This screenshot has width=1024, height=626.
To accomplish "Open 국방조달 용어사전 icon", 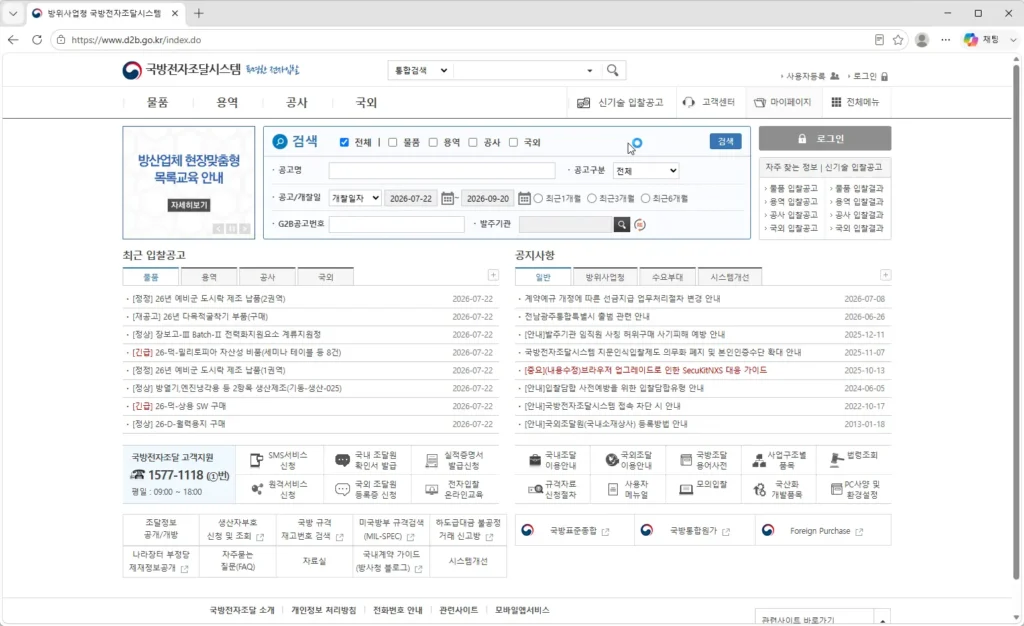I will pos(686,460).
